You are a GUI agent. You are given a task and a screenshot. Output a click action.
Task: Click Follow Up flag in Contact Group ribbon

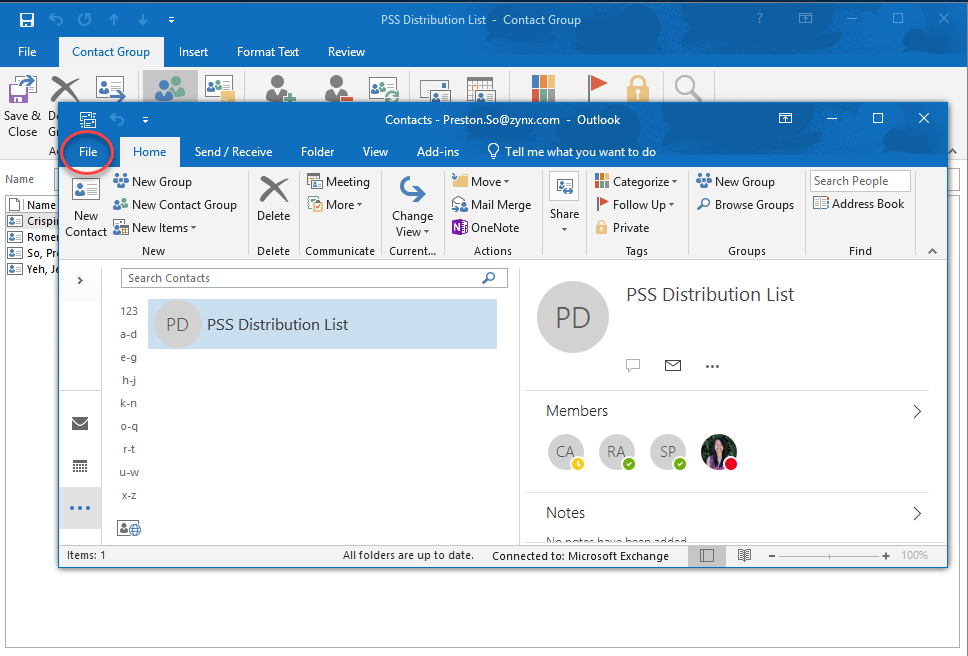click(597, 88)
